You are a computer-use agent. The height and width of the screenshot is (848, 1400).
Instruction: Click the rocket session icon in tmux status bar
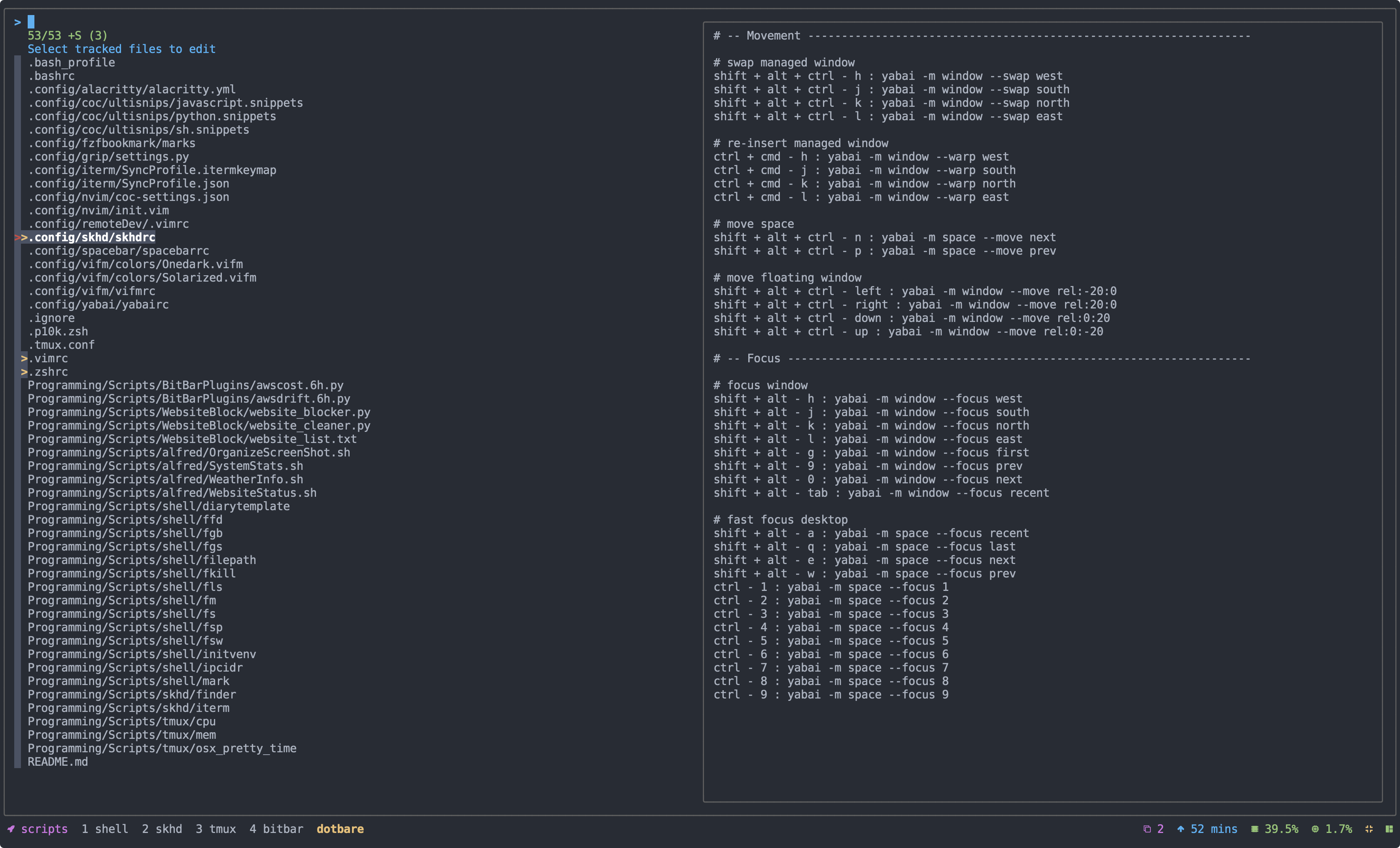[x=11, y=829]
